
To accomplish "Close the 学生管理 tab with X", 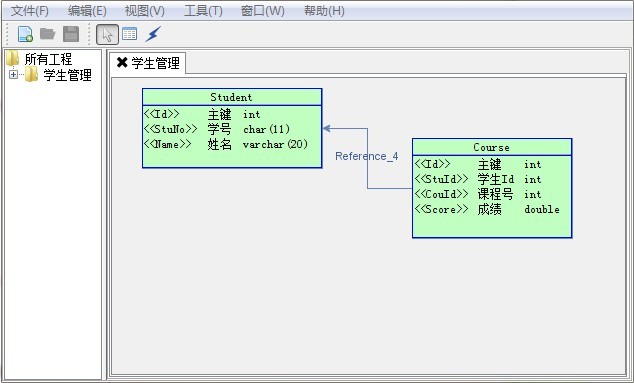I will (x=122, y=63).
